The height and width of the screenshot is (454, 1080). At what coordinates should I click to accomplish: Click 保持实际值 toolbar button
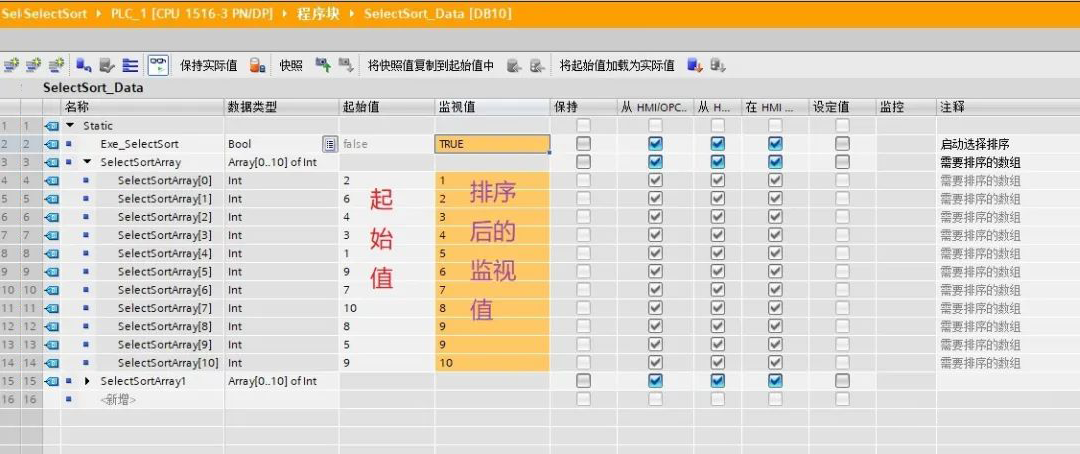[x=209, y=66]
